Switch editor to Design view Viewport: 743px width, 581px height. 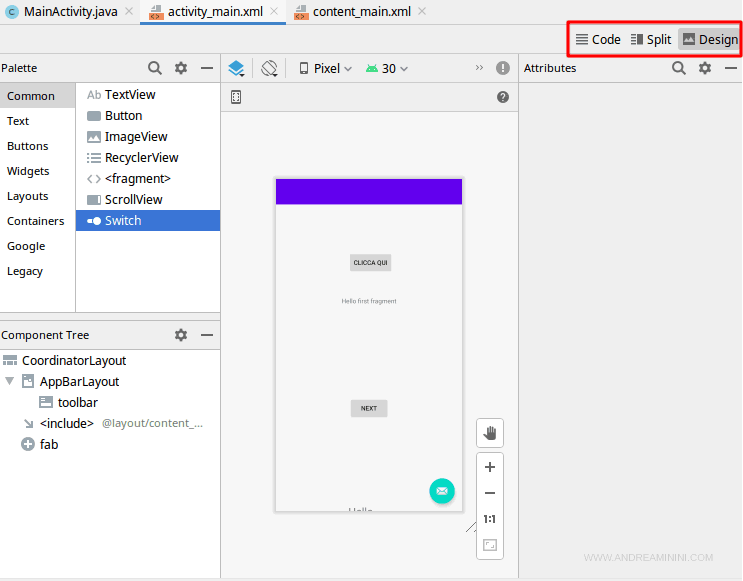pyautogui.click(x=709, y=40)
